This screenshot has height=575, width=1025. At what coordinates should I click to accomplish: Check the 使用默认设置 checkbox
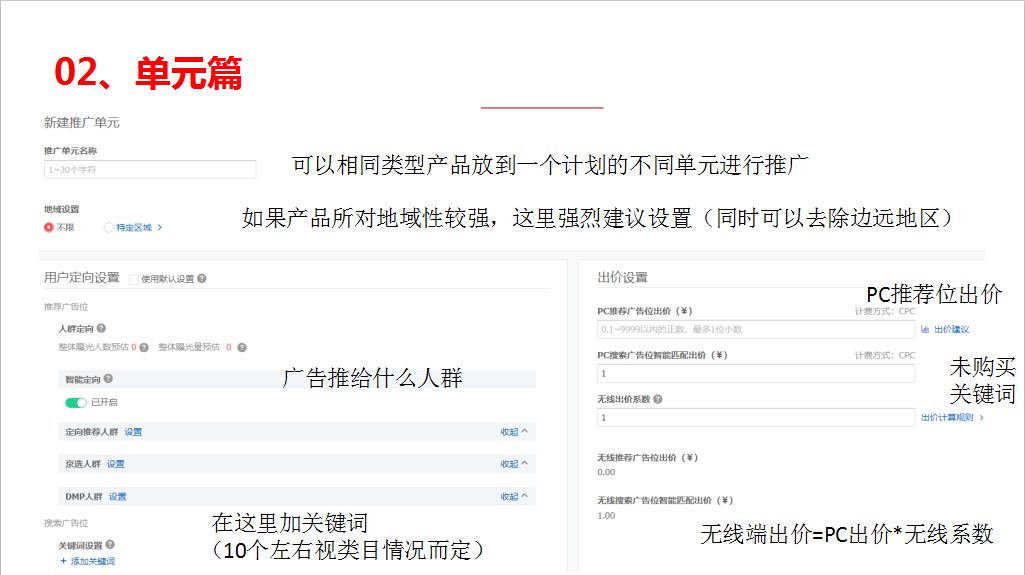tap(134, 279)
